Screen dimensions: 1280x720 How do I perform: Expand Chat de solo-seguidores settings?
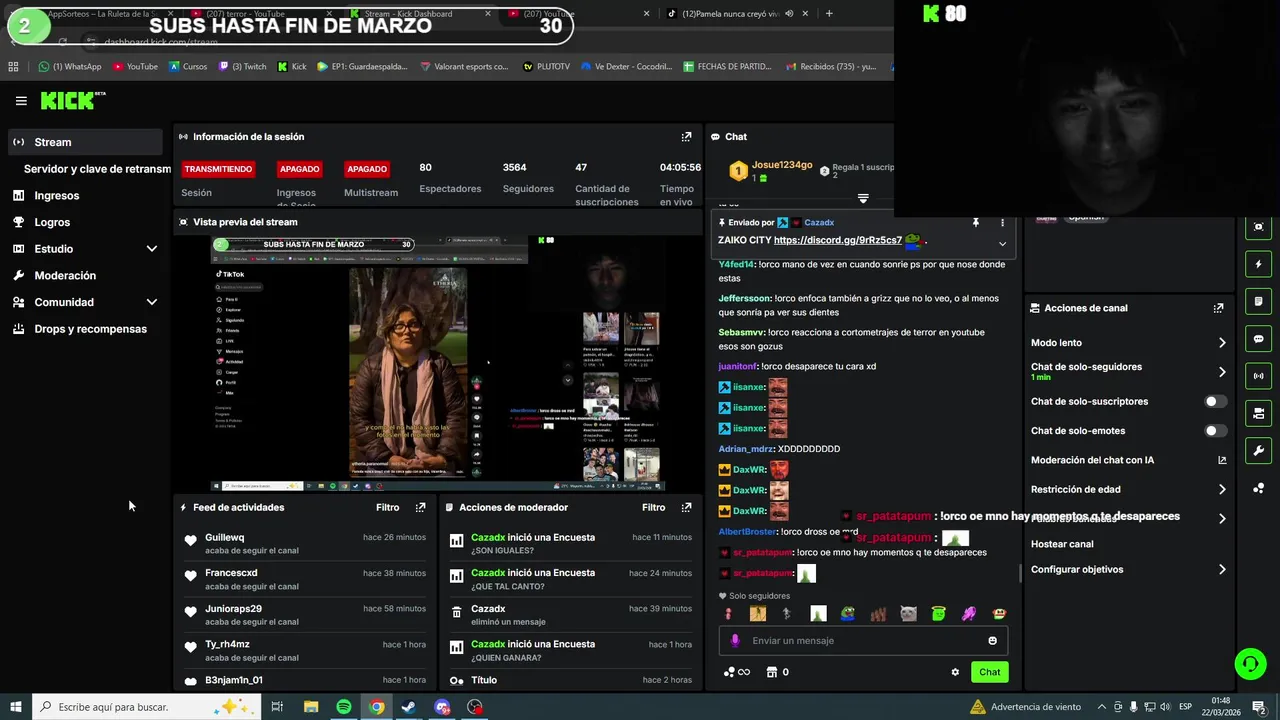[x=1222, y=372]
